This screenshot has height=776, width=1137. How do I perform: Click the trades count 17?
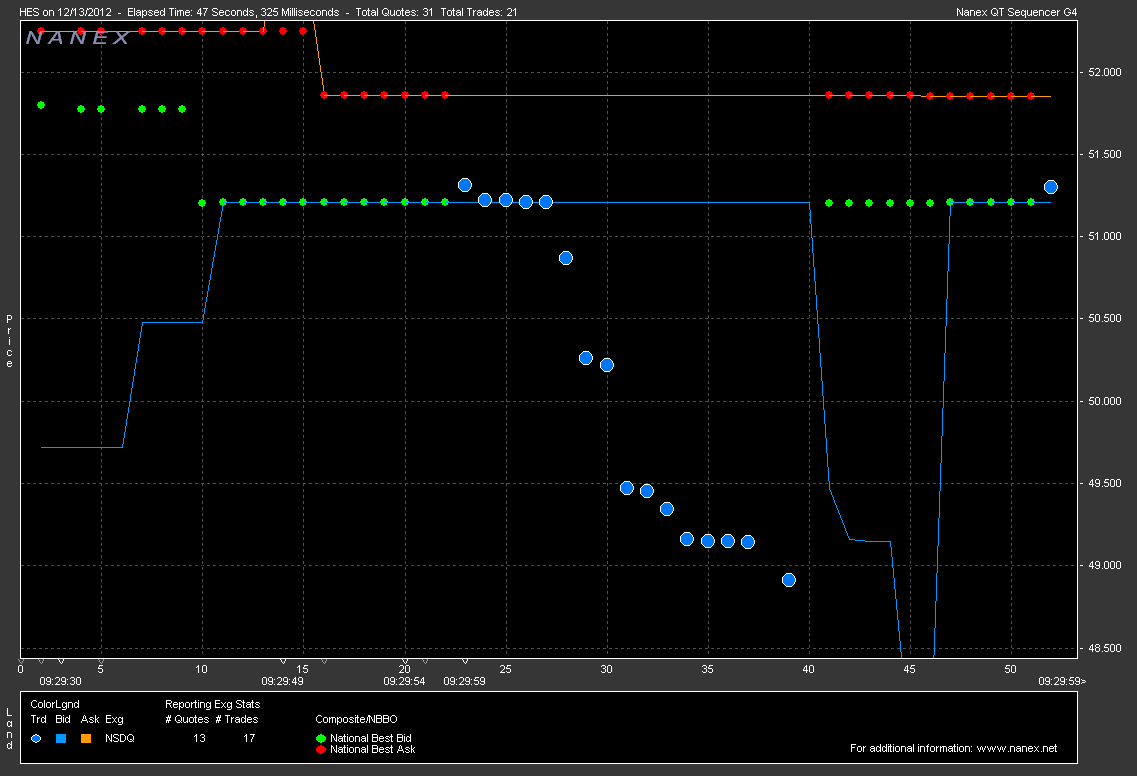(249, 738)
